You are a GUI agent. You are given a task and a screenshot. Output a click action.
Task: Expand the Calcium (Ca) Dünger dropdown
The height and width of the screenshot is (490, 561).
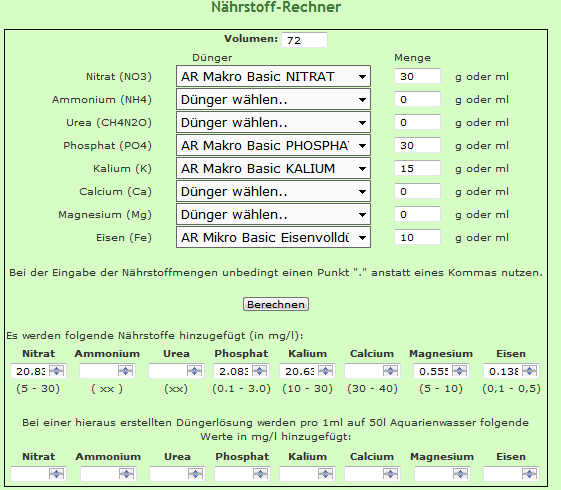(x=273, y=191)
